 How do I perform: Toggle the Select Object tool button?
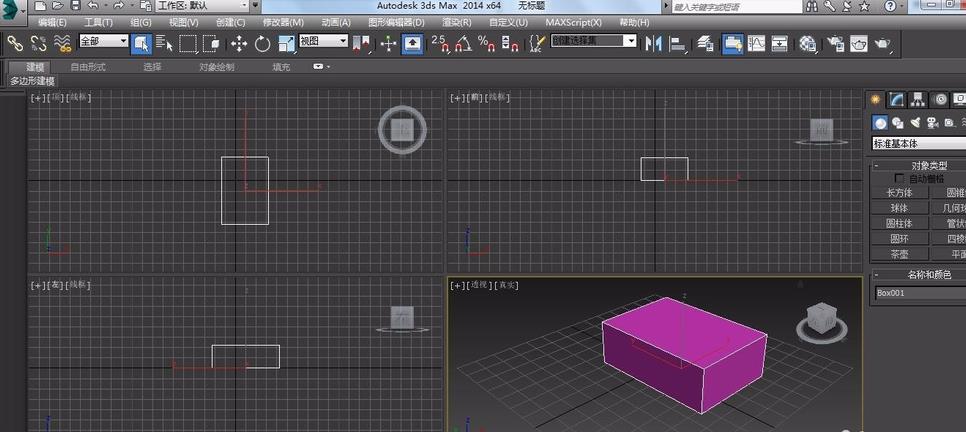coord(140,43)
